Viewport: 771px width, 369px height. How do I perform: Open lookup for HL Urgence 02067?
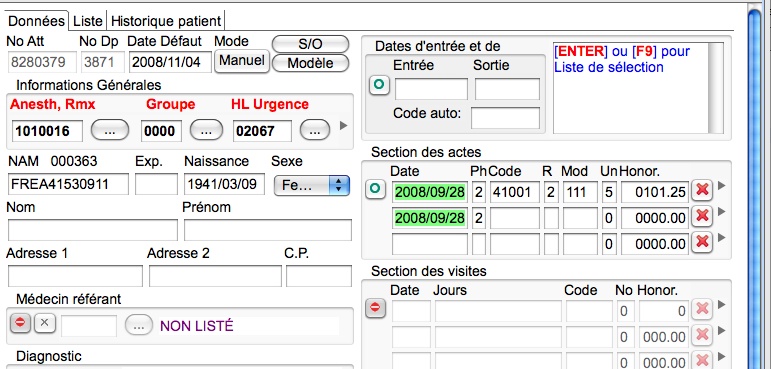(315, 130)
